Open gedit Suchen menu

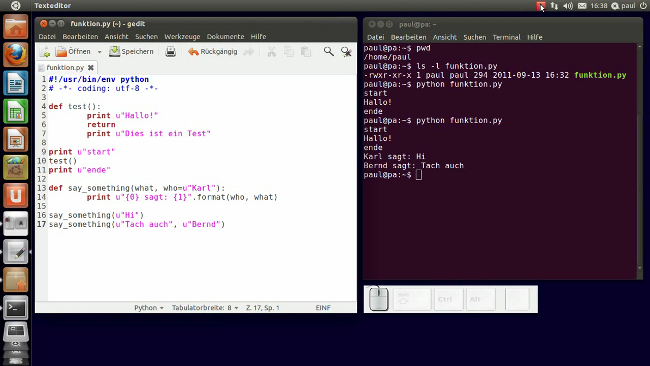click(146, 36)
